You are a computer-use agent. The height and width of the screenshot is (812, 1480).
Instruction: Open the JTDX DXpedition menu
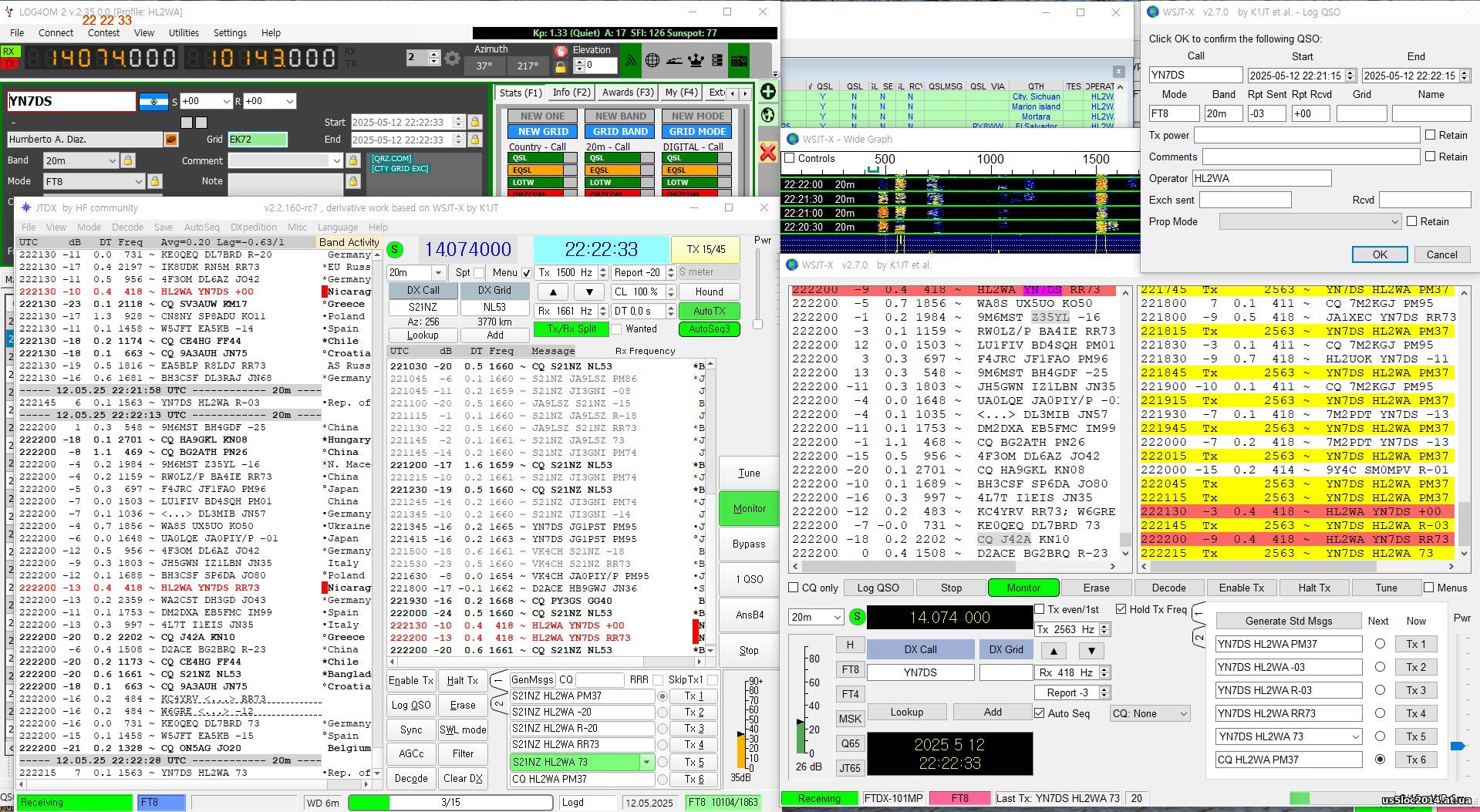[x=254, y=227]
